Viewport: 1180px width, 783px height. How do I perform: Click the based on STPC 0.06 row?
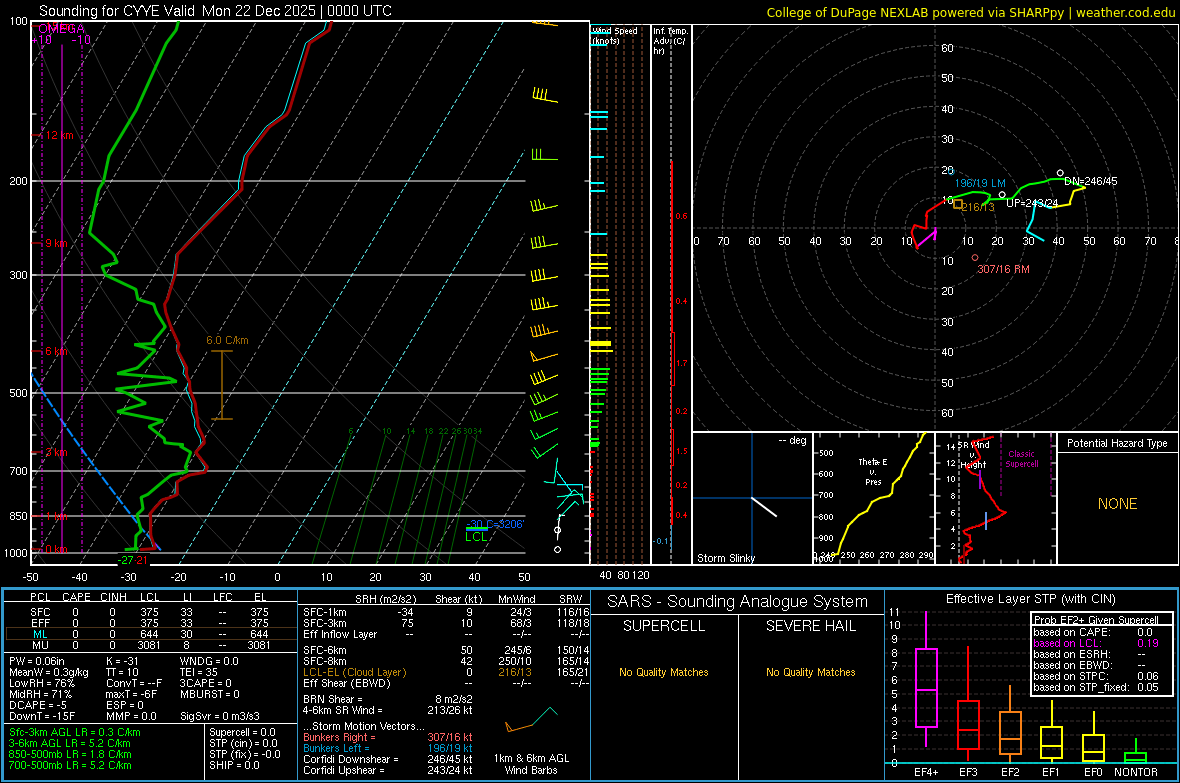pos(1096,676)
